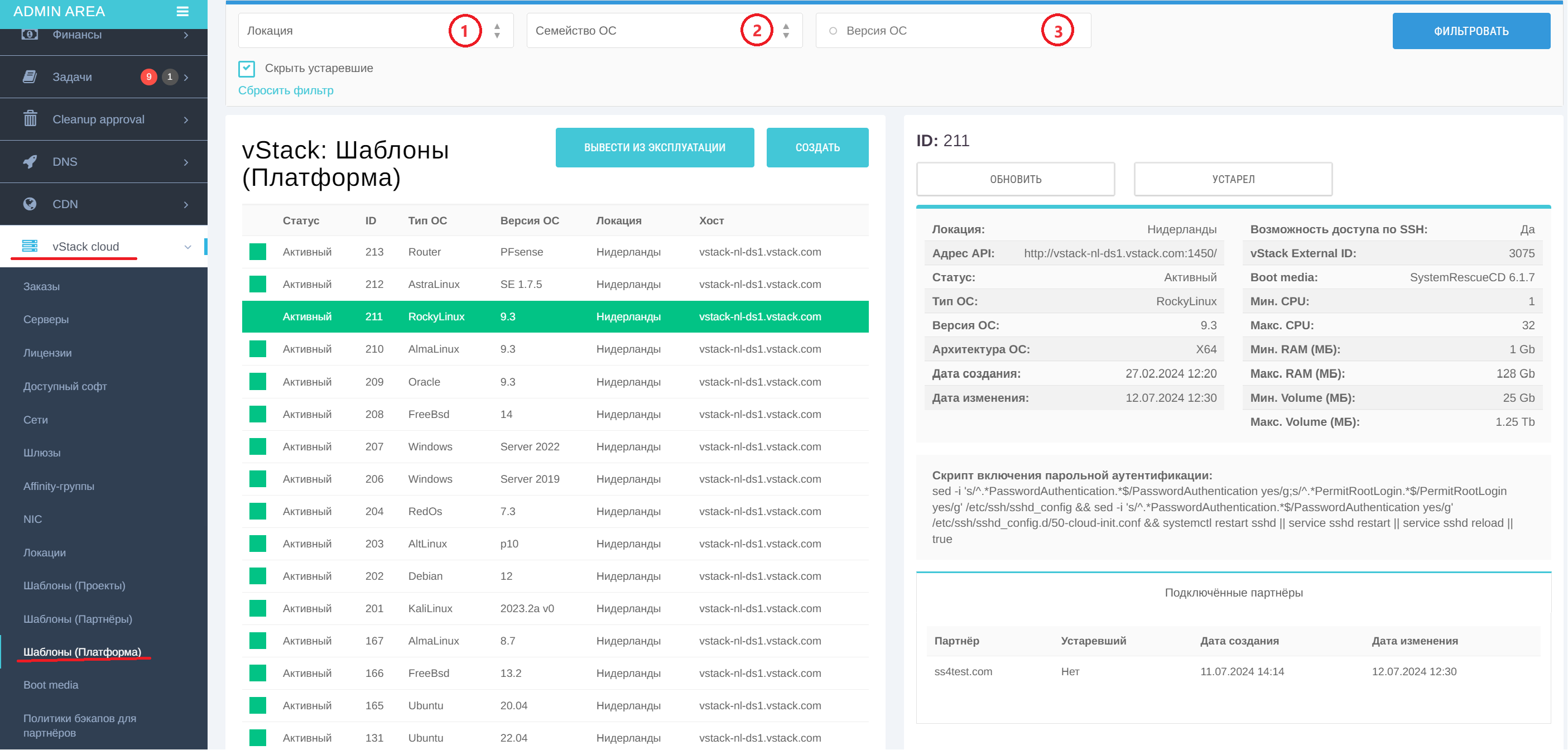Click the green status square of Router 213
The height and width of the screenshot is (750, 1568).
point(257,252)
